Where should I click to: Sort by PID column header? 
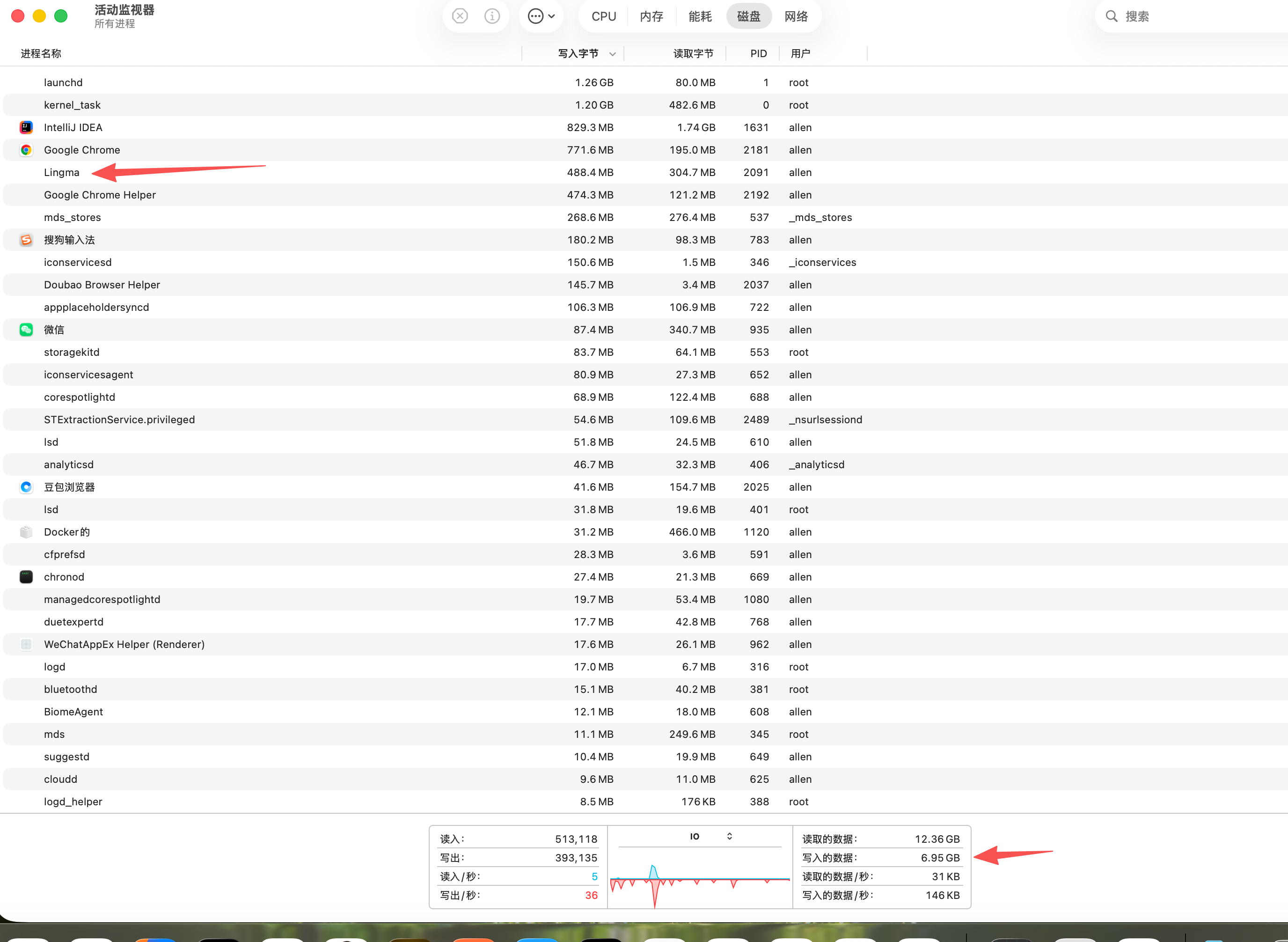pyautogui.click(x=758, y=53)
